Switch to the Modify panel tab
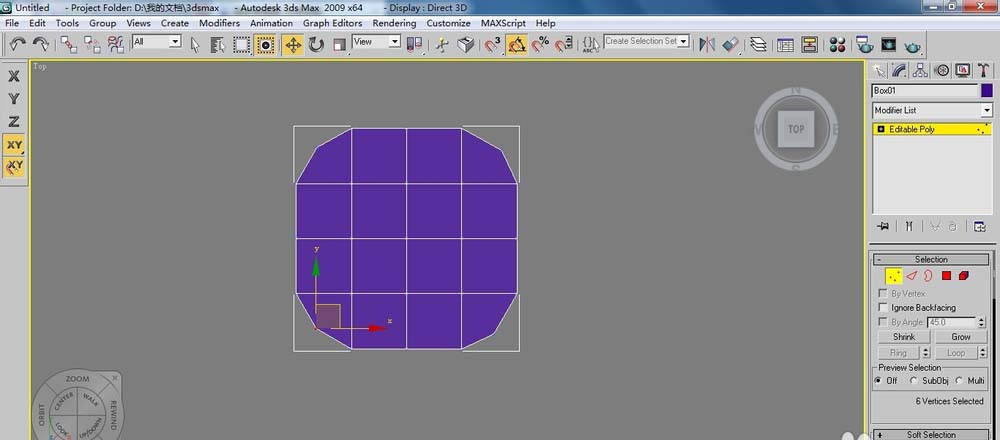1000x440 pixels. tap(899, 70)
